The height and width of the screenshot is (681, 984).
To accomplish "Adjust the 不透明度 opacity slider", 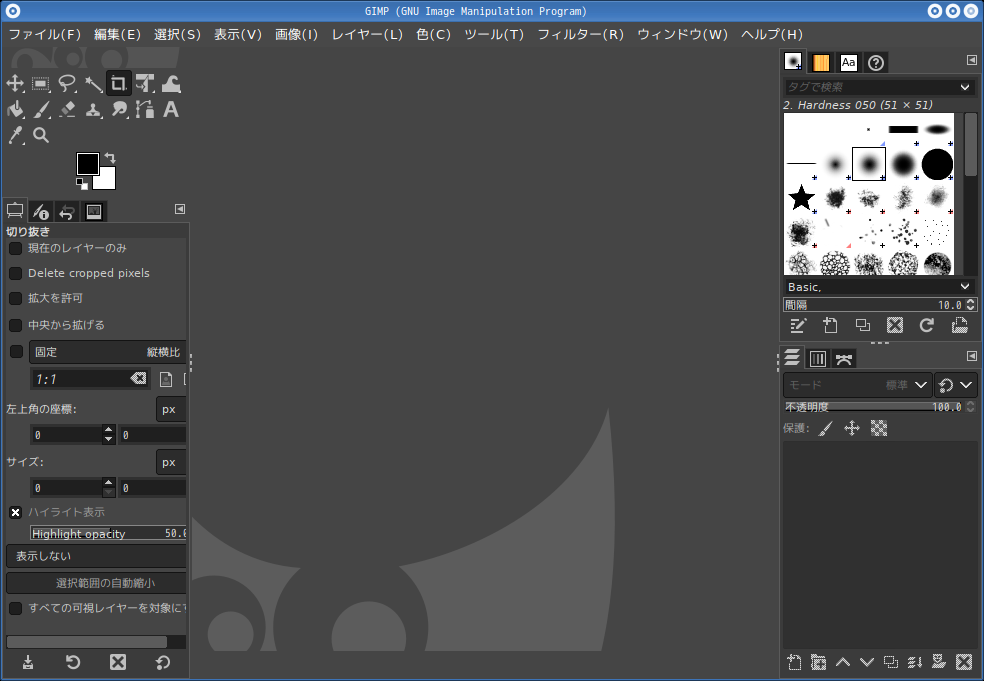I will click(874, 407).
